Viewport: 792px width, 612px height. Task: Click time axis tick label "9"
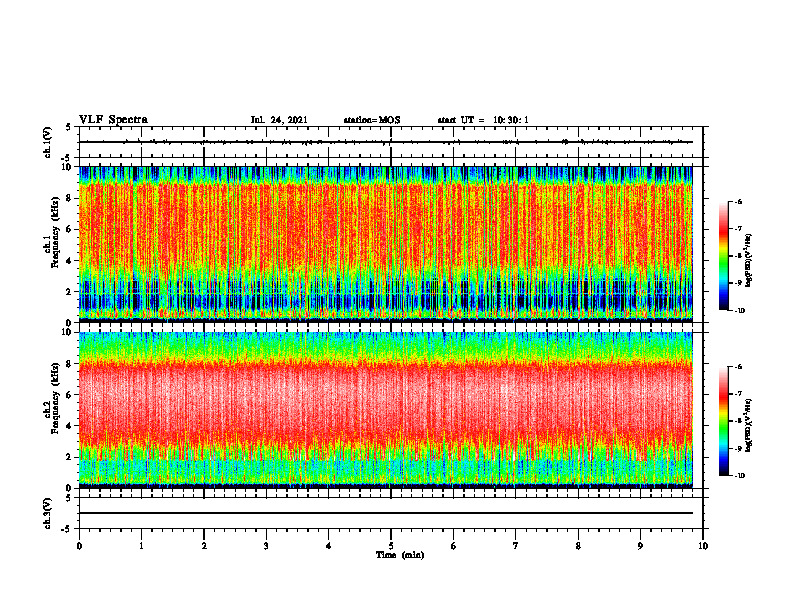[640, 546]
